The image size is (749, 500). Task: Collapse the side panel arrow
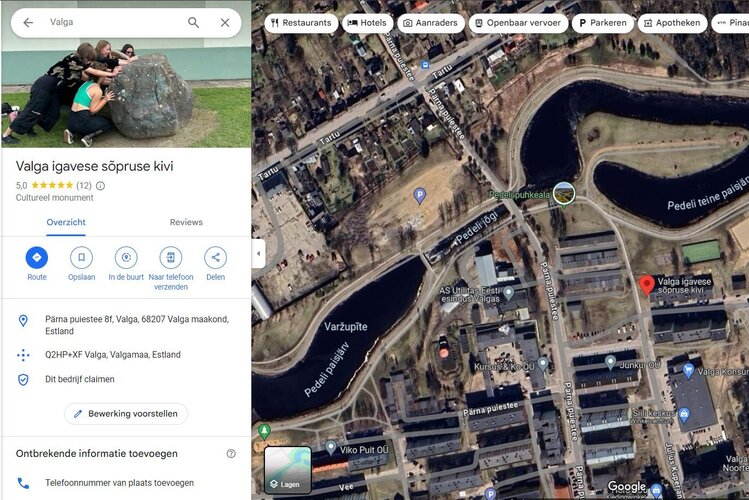coord(258,253)
